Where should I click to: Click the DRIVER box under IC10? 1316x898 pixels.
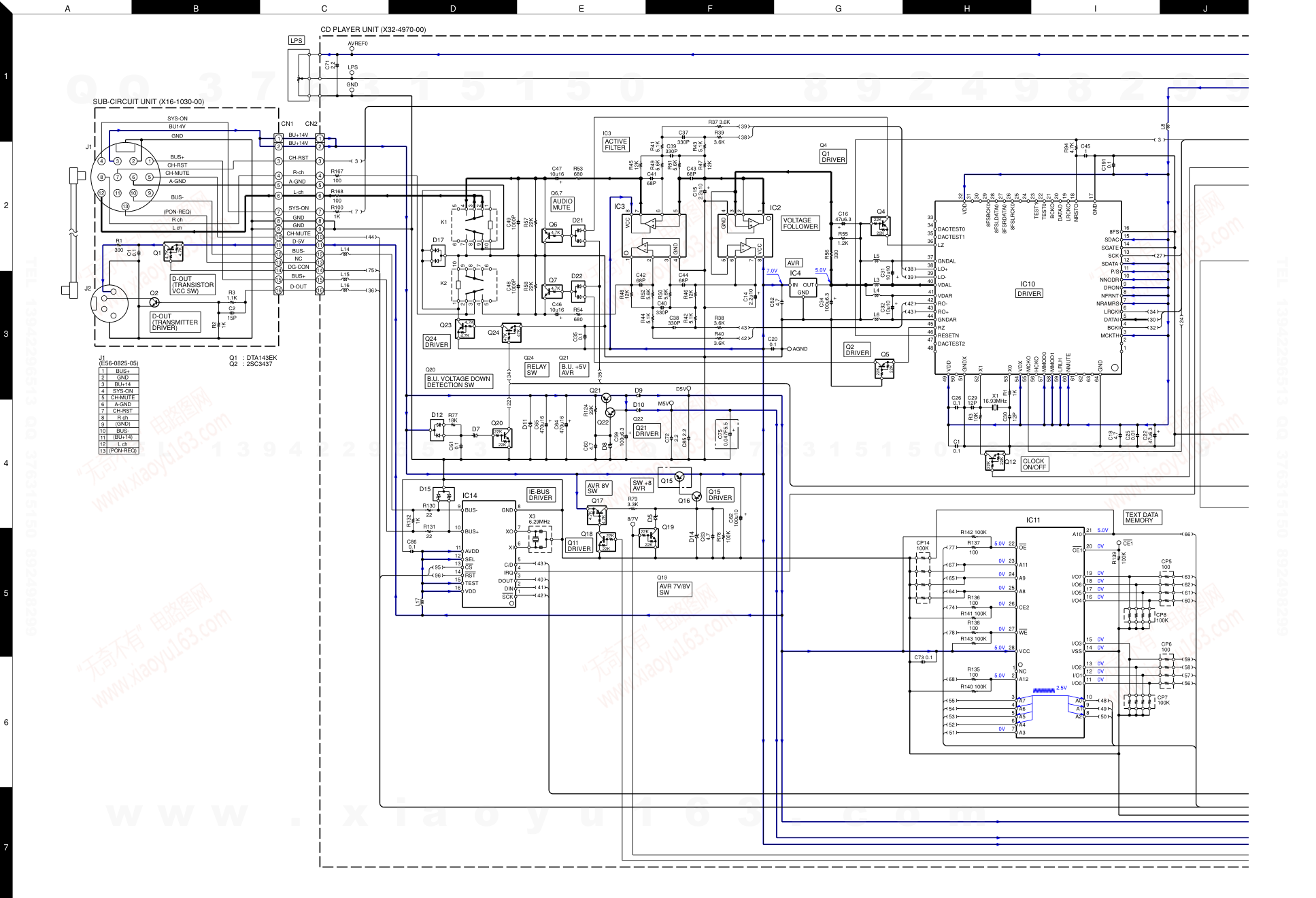(1029, 294)
